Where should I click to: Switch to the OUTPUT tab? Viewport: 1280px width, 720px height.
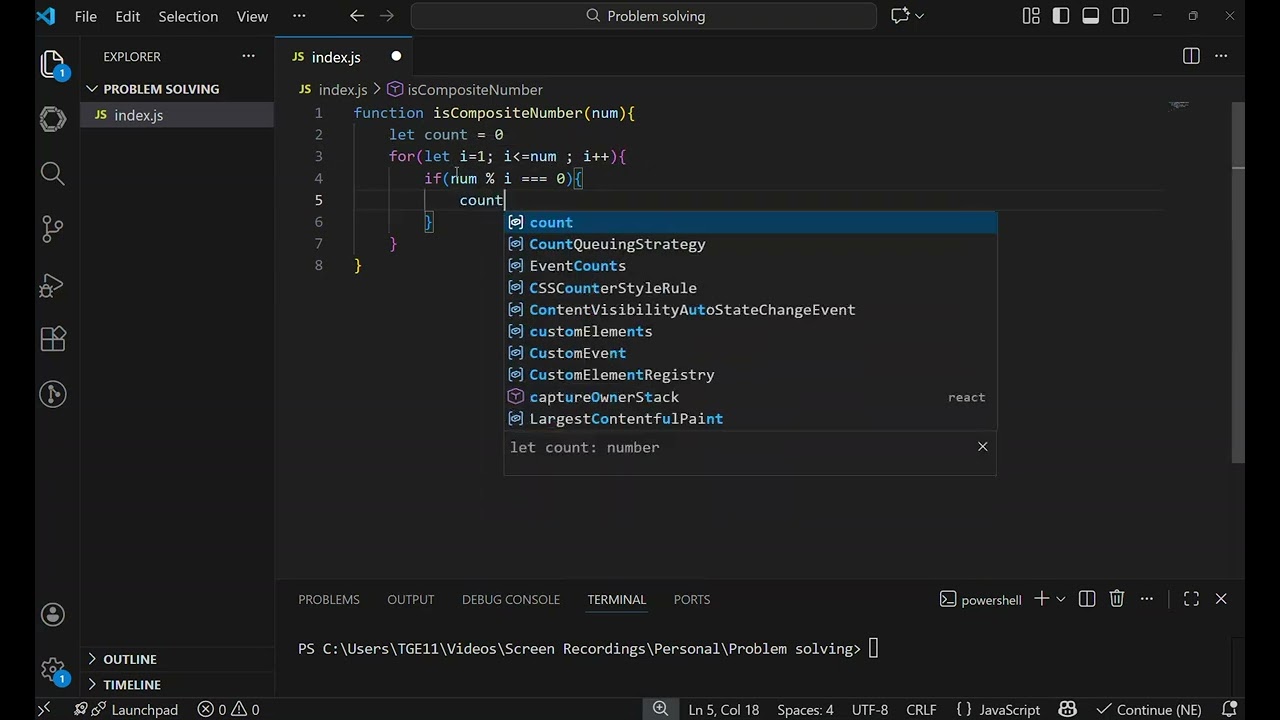coord(411,599)
